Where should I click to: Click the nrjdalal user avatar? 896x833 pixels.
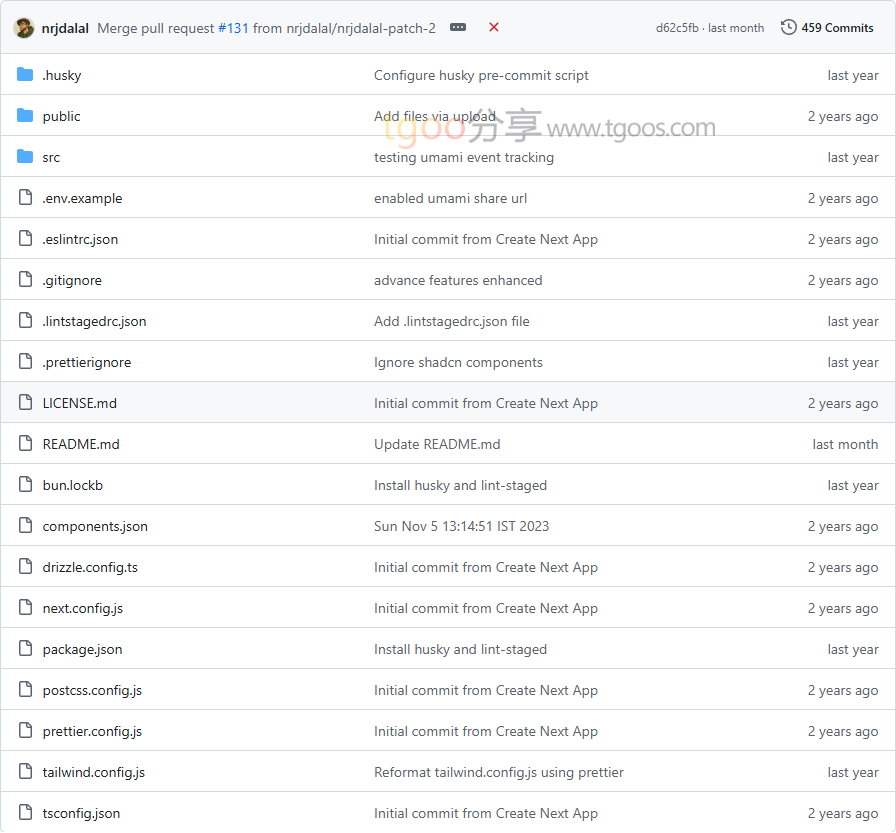[24, 28]
